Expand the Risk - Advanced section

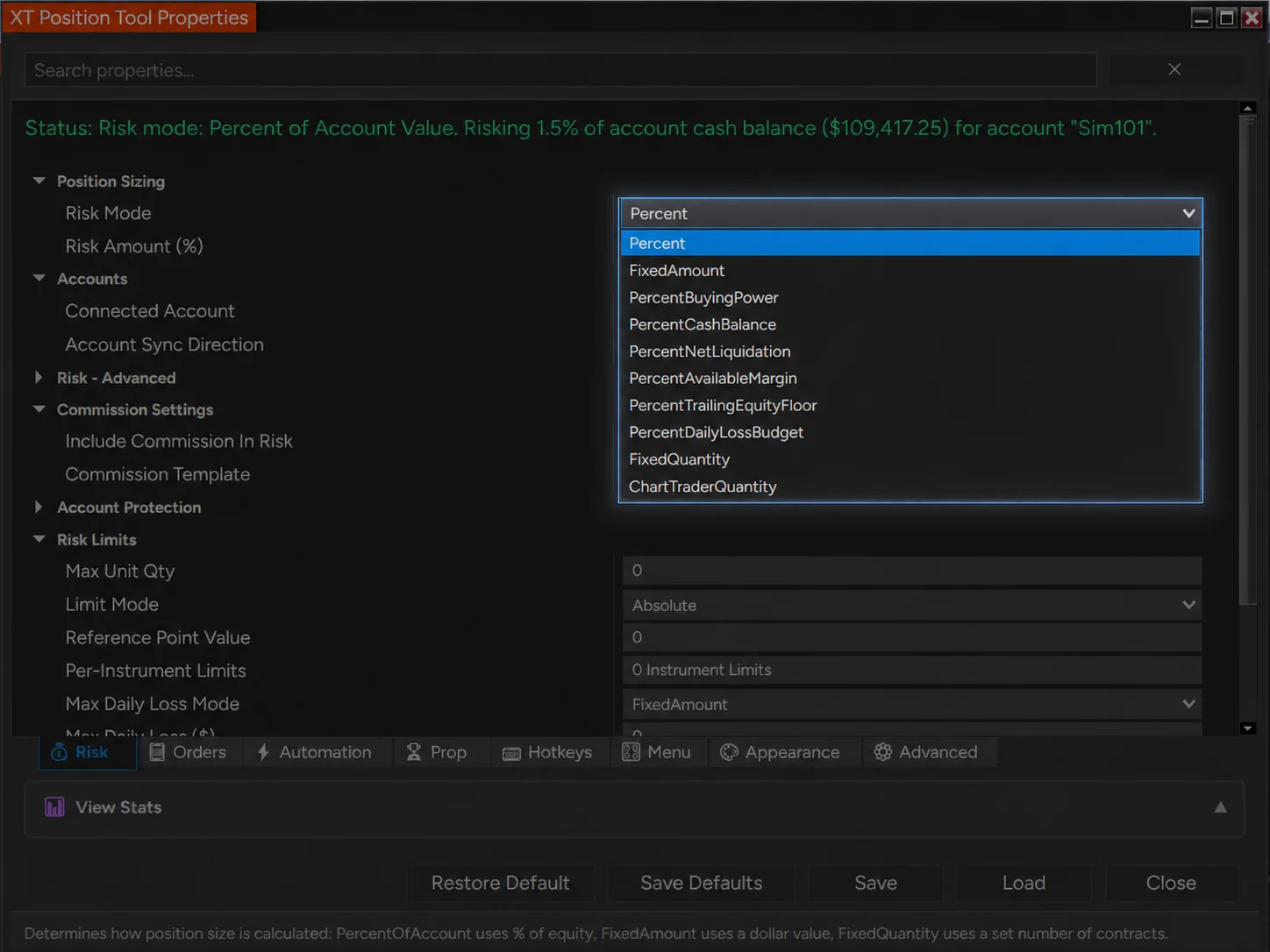39,377
